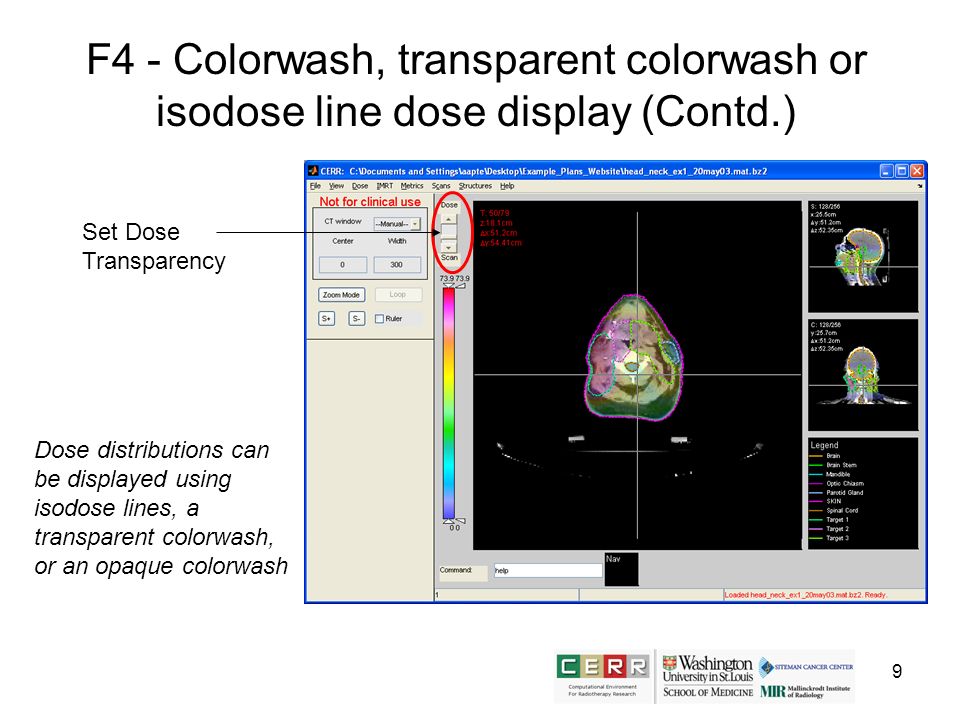Click the 'Loaded head_neck_ex1_20may03.mat.bz2. Ready.' status text

806,594
